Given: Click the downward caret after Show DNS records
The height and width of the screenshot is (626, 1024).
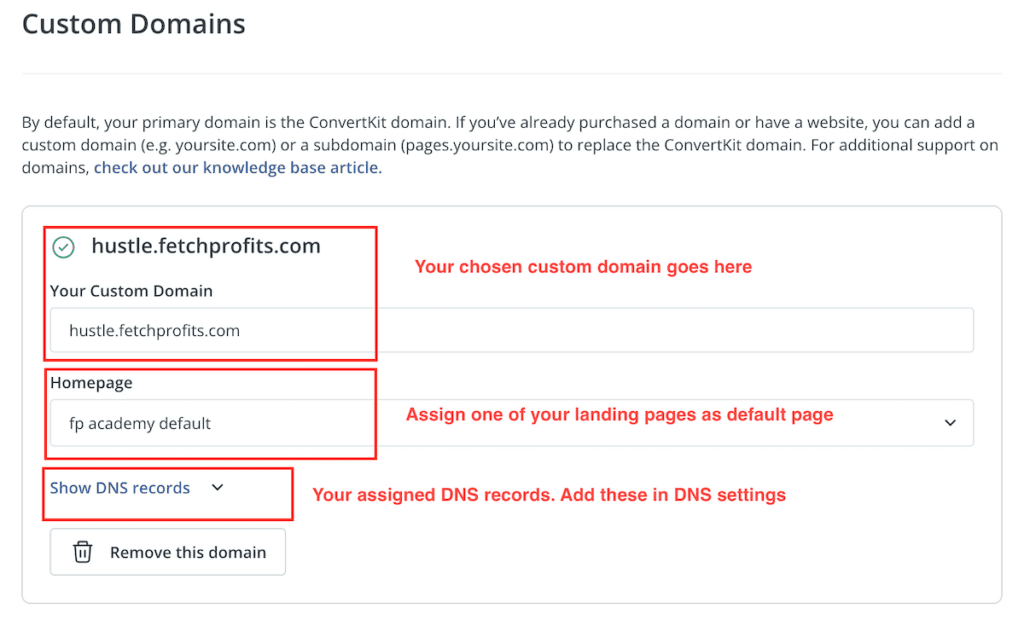Looking at the screenshot, I should 215,488.
